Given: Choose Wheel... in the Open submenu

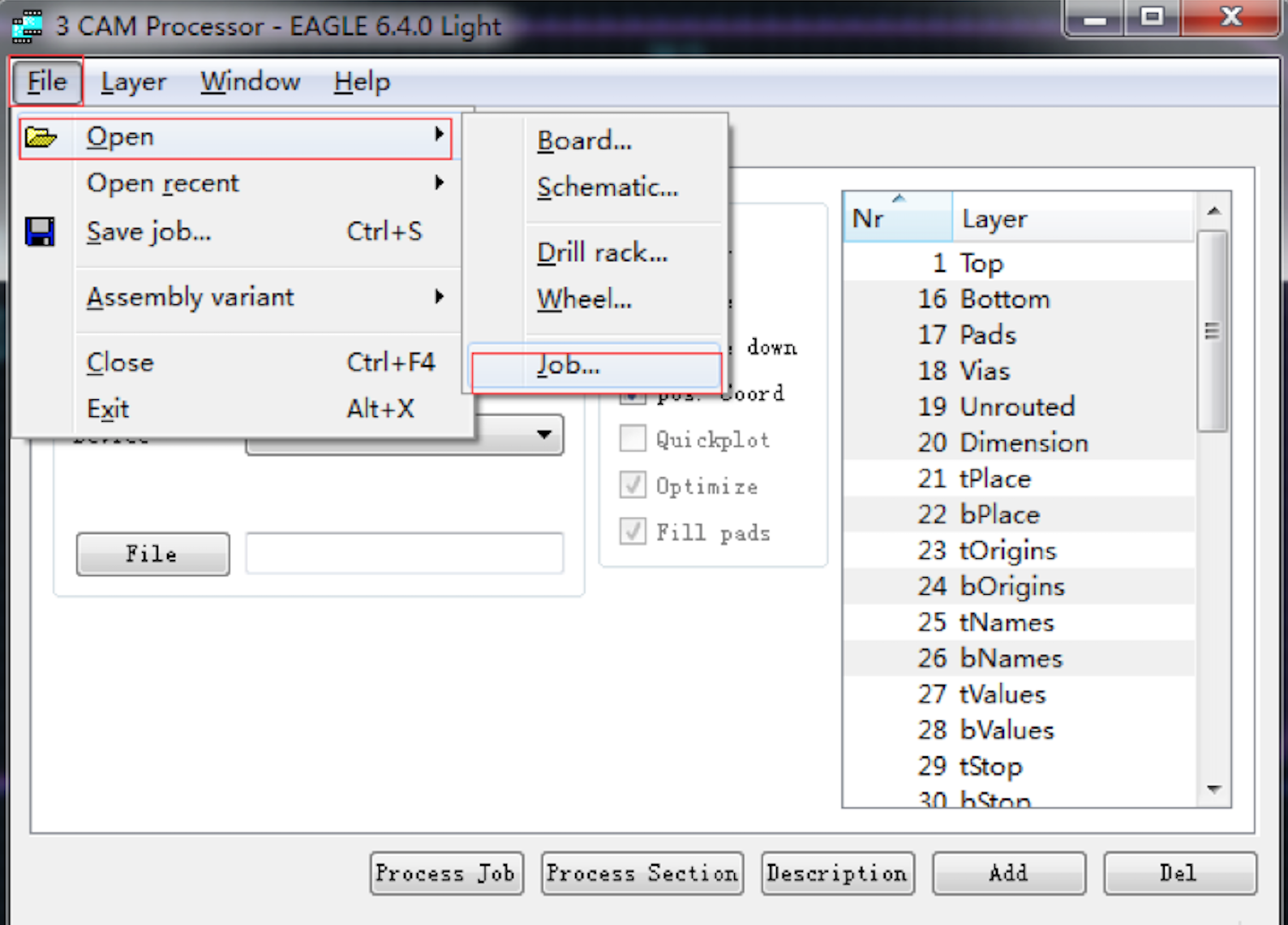Looking at the screenshot, I should point(596,299).
